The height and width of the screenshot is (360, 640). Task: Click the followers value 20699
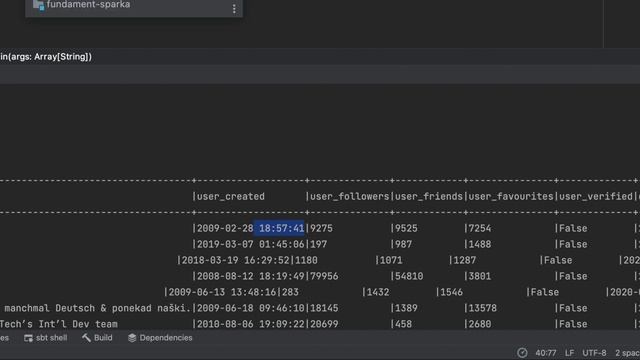coord(324,324)
